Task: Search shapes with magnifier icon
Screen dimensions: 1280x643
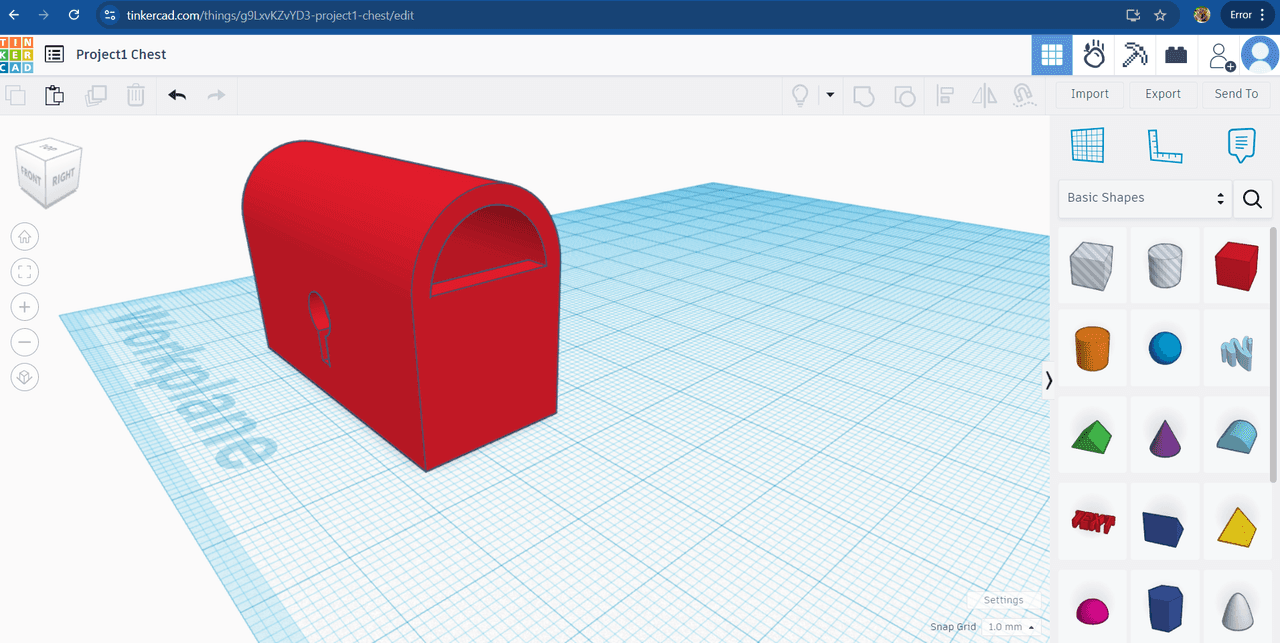Action: point(1252,198)
